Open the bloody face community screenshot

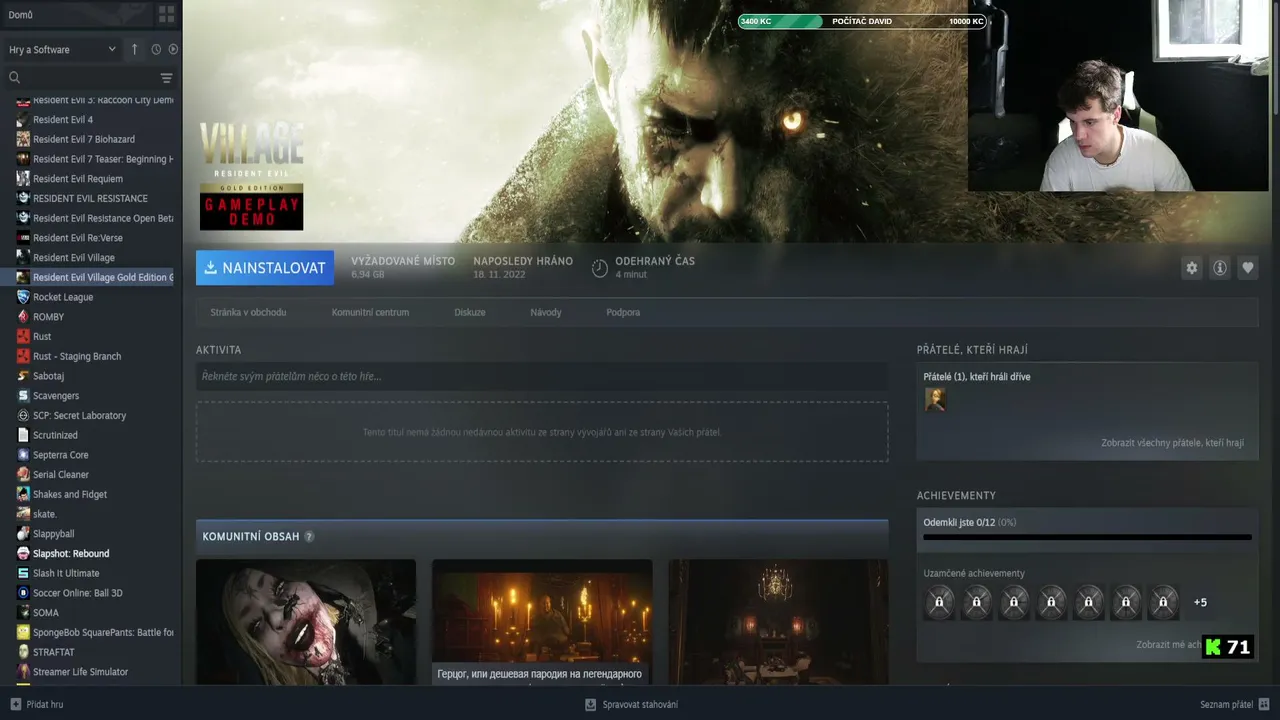click(306, 622)
